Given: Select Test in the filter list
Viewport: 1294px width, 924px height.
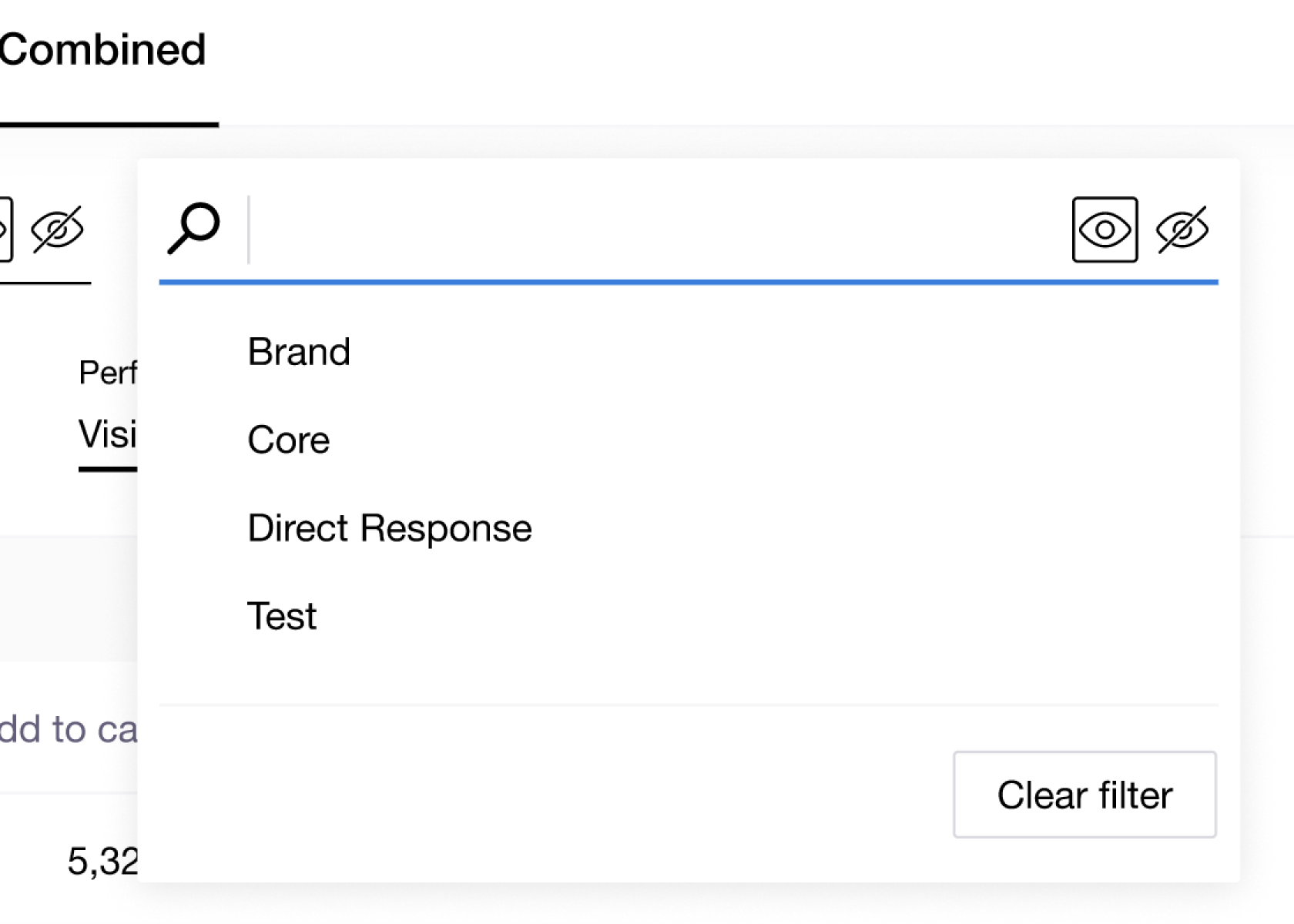Looking at the screenshot, I should click(282, 616).
